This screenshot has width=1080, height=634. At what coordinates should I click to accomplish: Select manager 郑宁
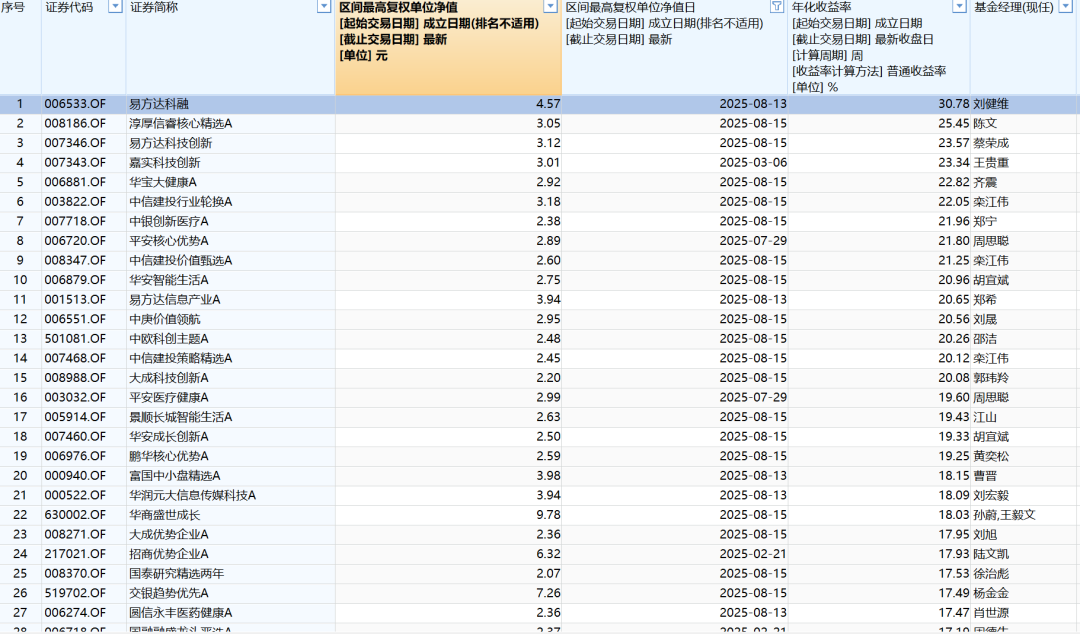click(985, 221)
